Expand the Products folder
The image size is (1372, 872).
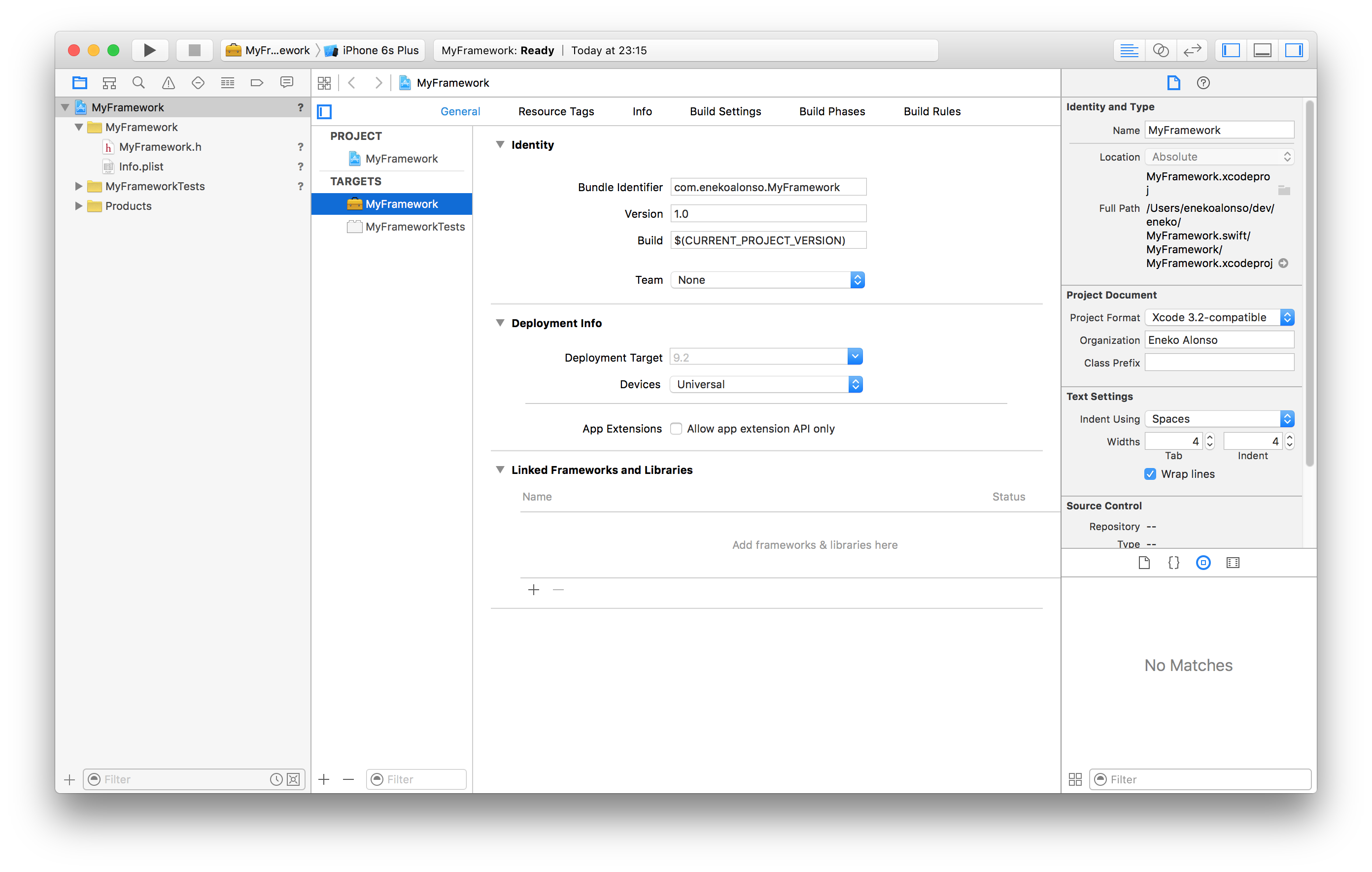point(79,206)
